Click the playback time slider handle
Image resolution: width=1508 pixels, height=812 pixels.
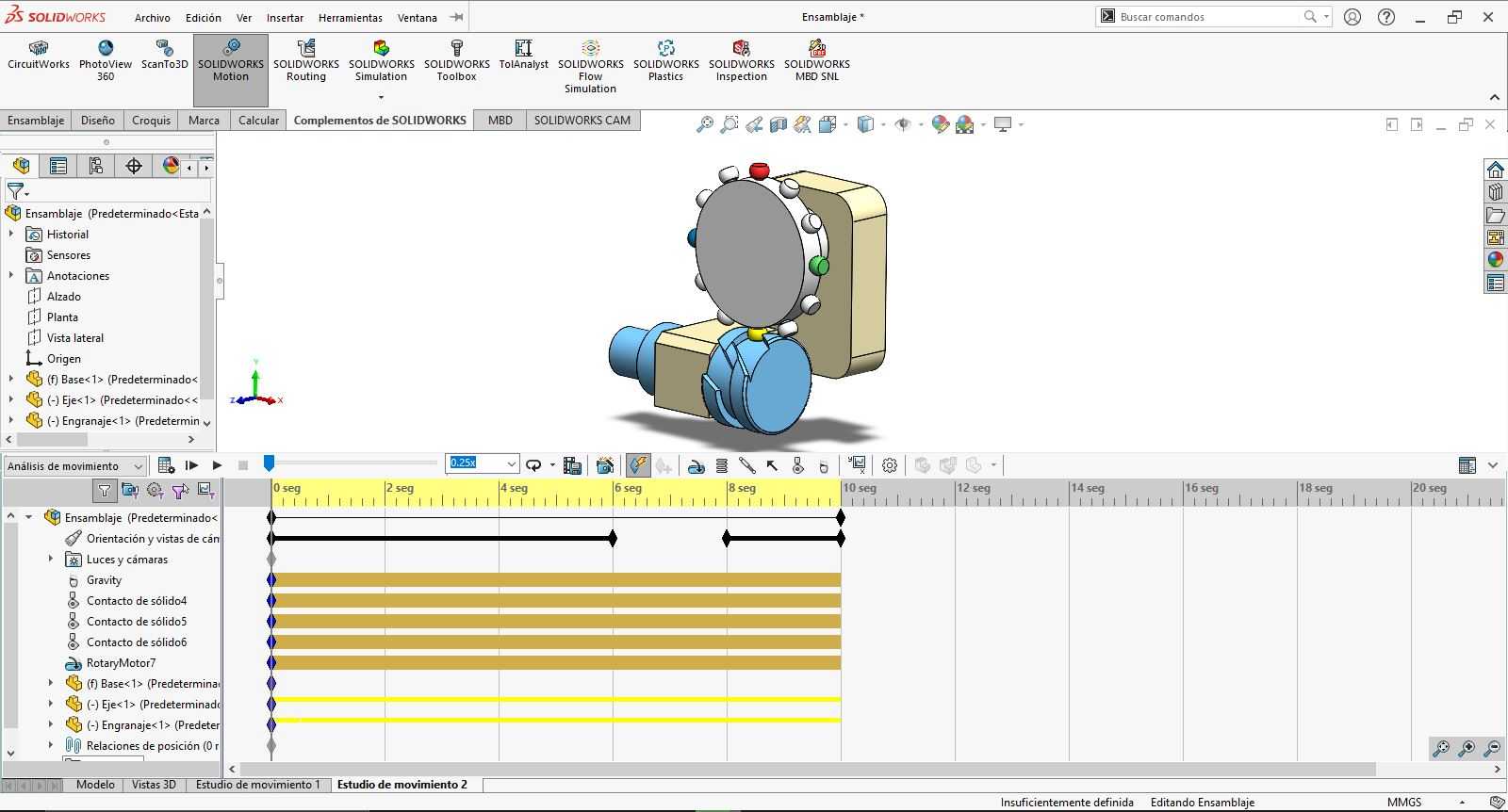click(269, 463)
